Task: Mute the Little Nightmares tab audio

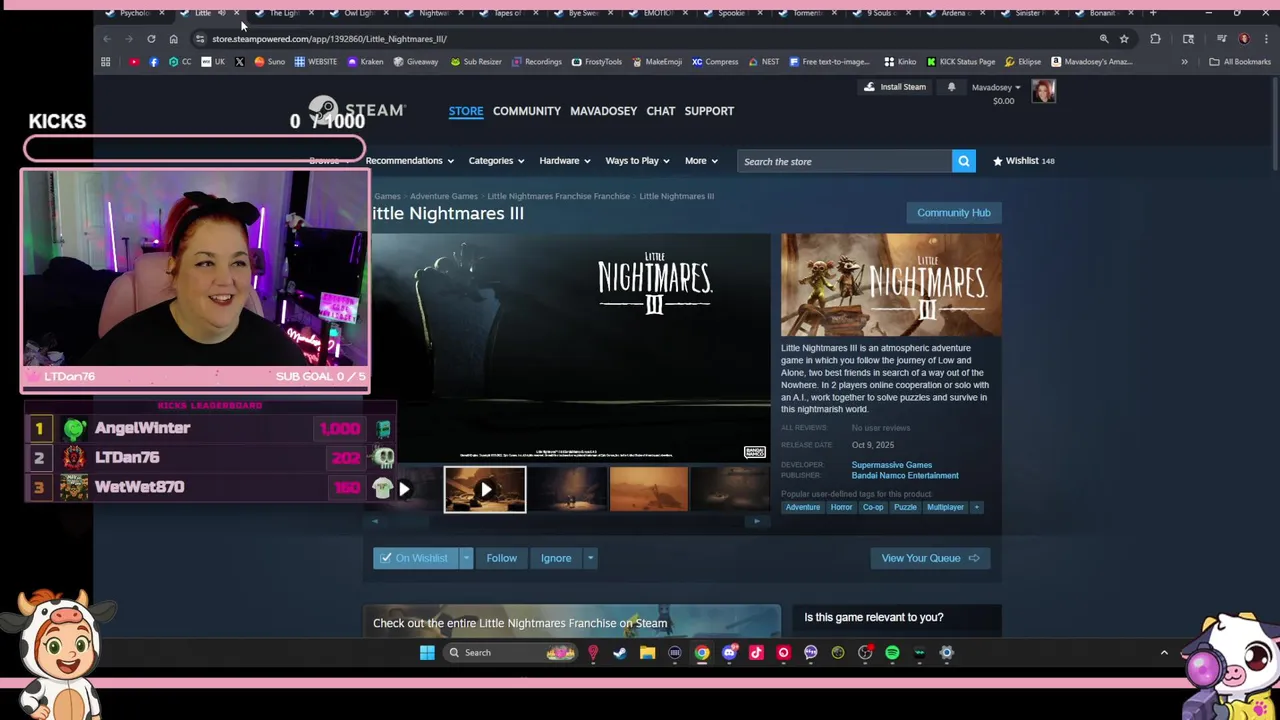Action: pos(221,13)
